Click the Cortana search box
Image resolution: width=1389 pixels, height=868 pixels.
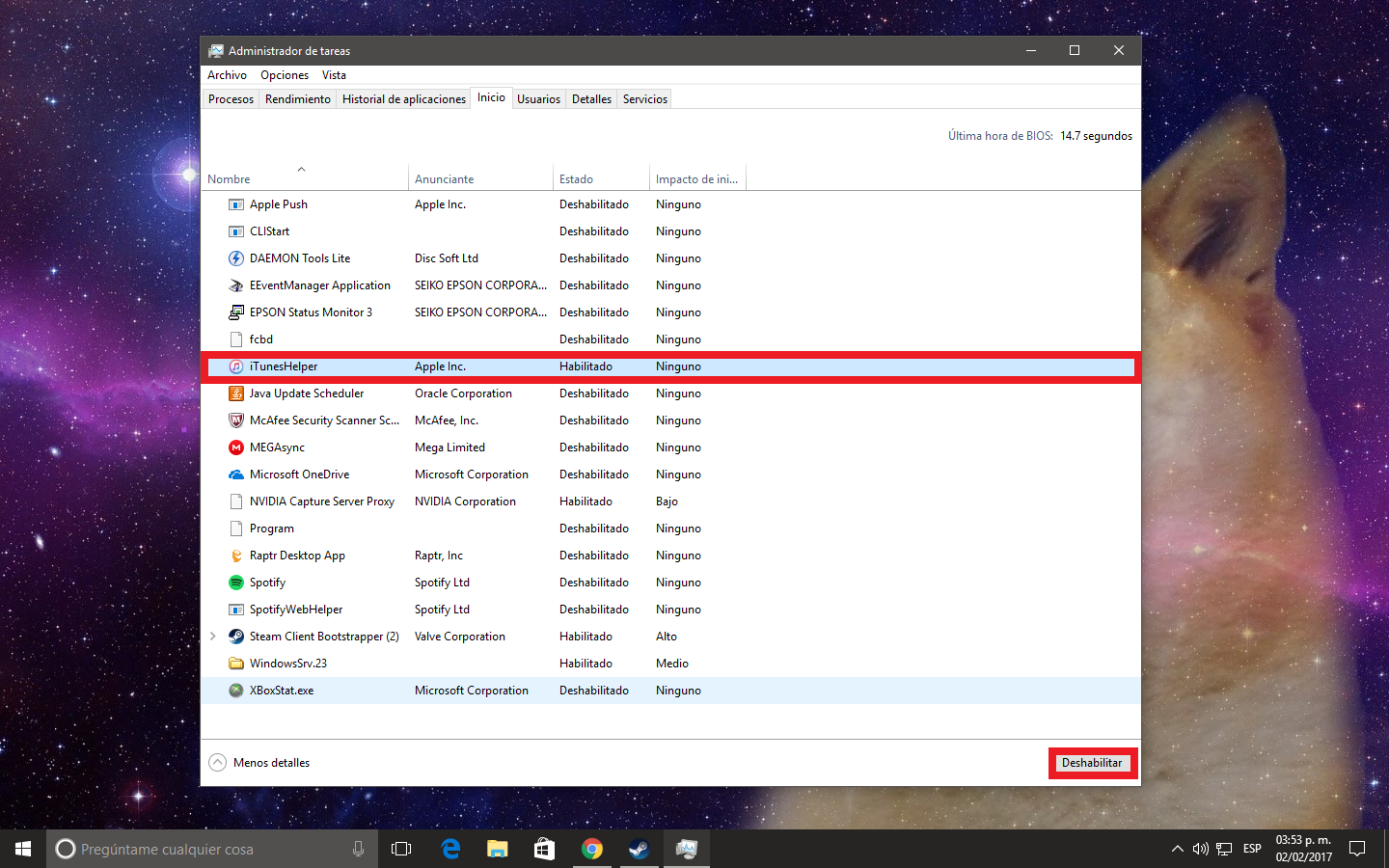[x=212, y=849]
